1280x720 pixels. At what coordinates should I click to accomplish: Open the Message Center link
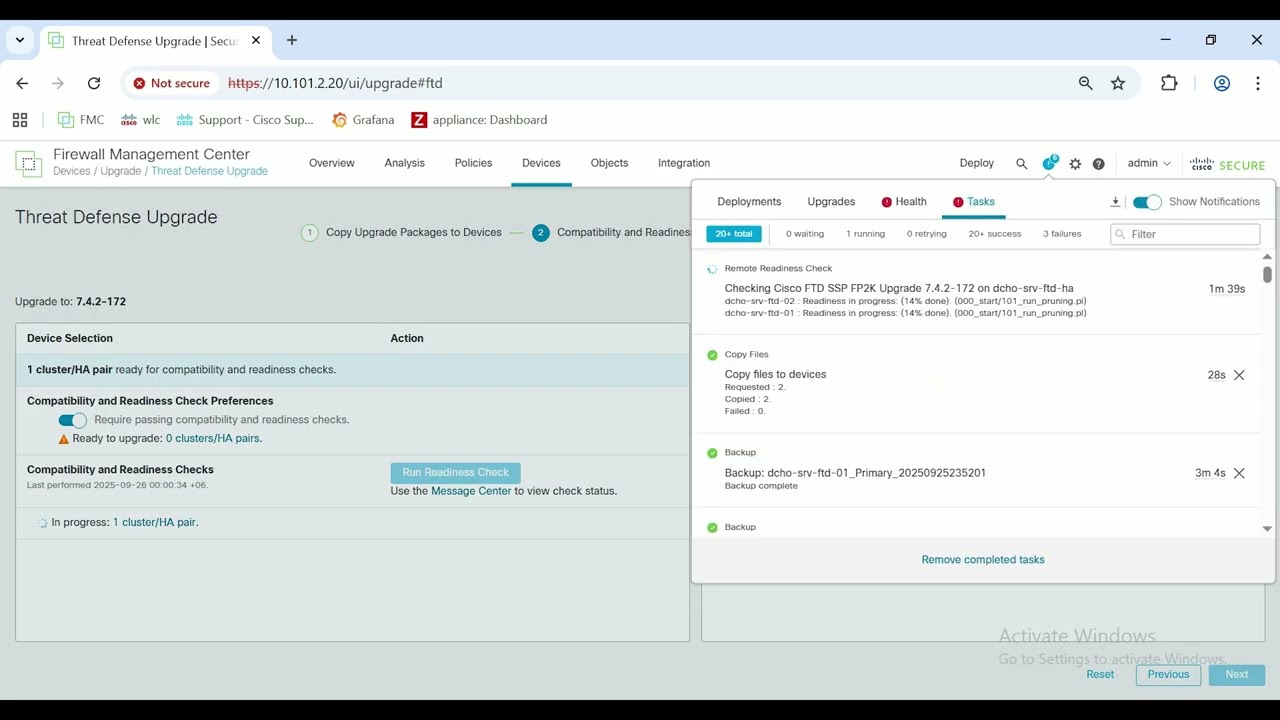coord(471,491)
